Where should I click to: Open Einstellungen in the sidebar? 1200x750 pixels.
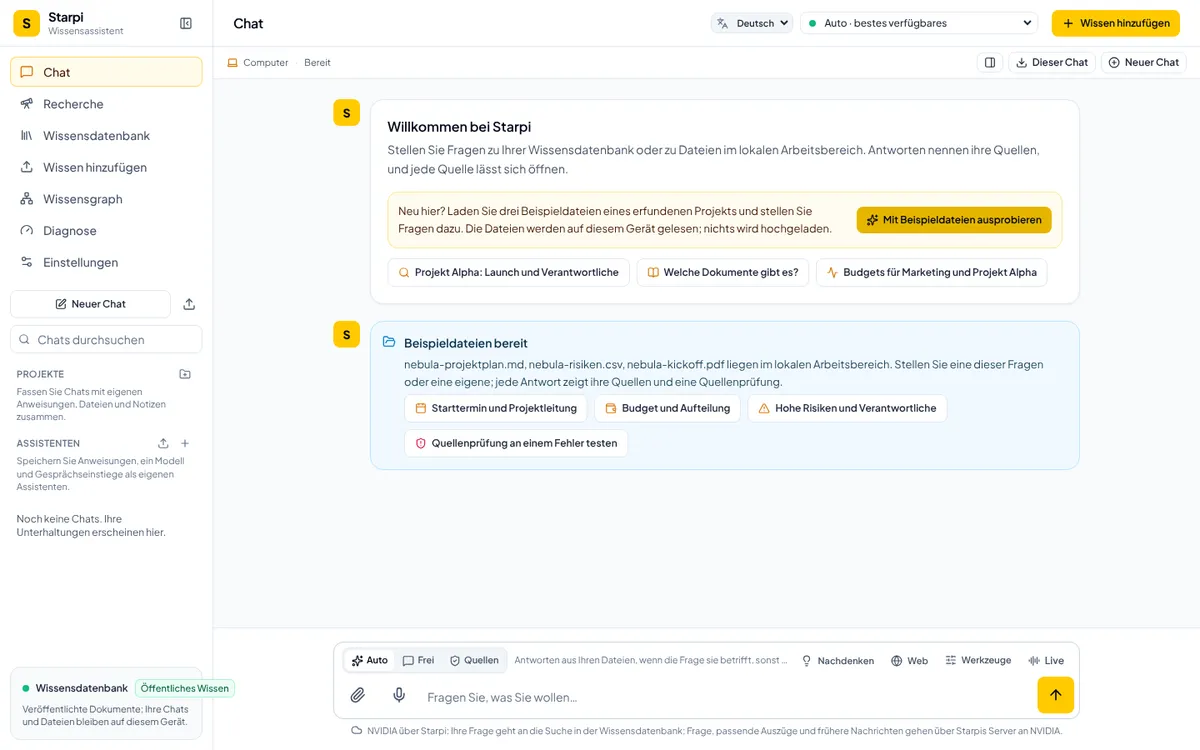(106, 262)
